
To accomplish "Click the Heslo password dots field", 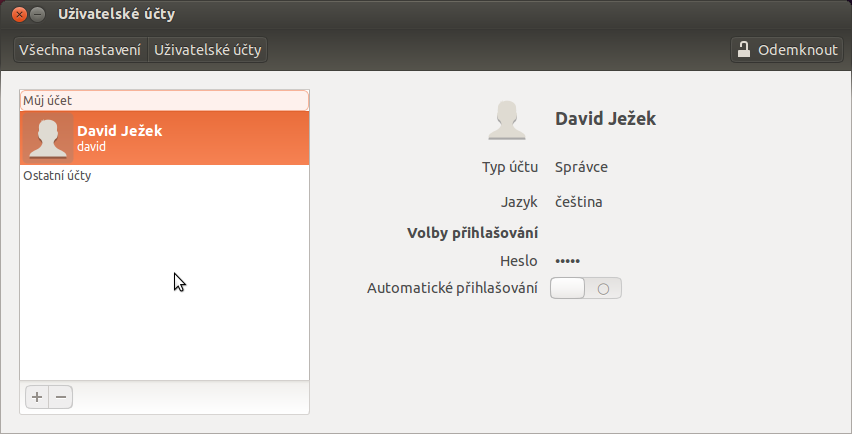I will click(x=567, y=261).
